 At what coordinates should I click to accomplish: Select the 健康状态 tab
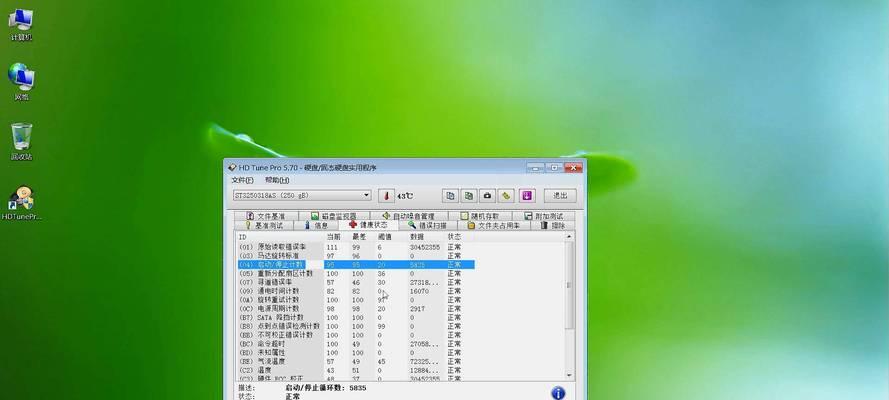[369, 225]
